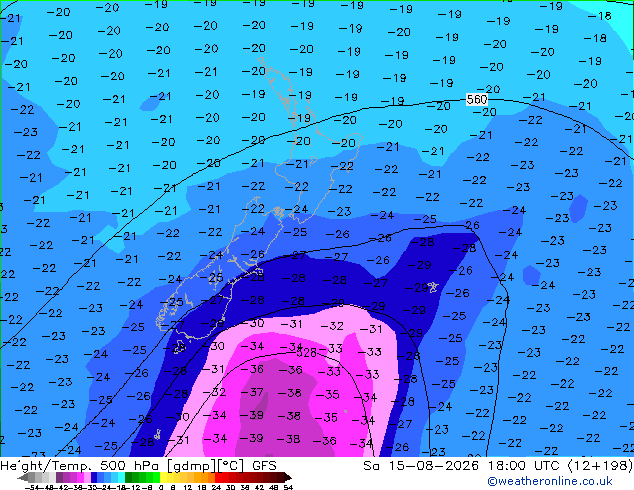
Task: Open the weatheronline.co.uk copyright link
Action: coord(549,481)
